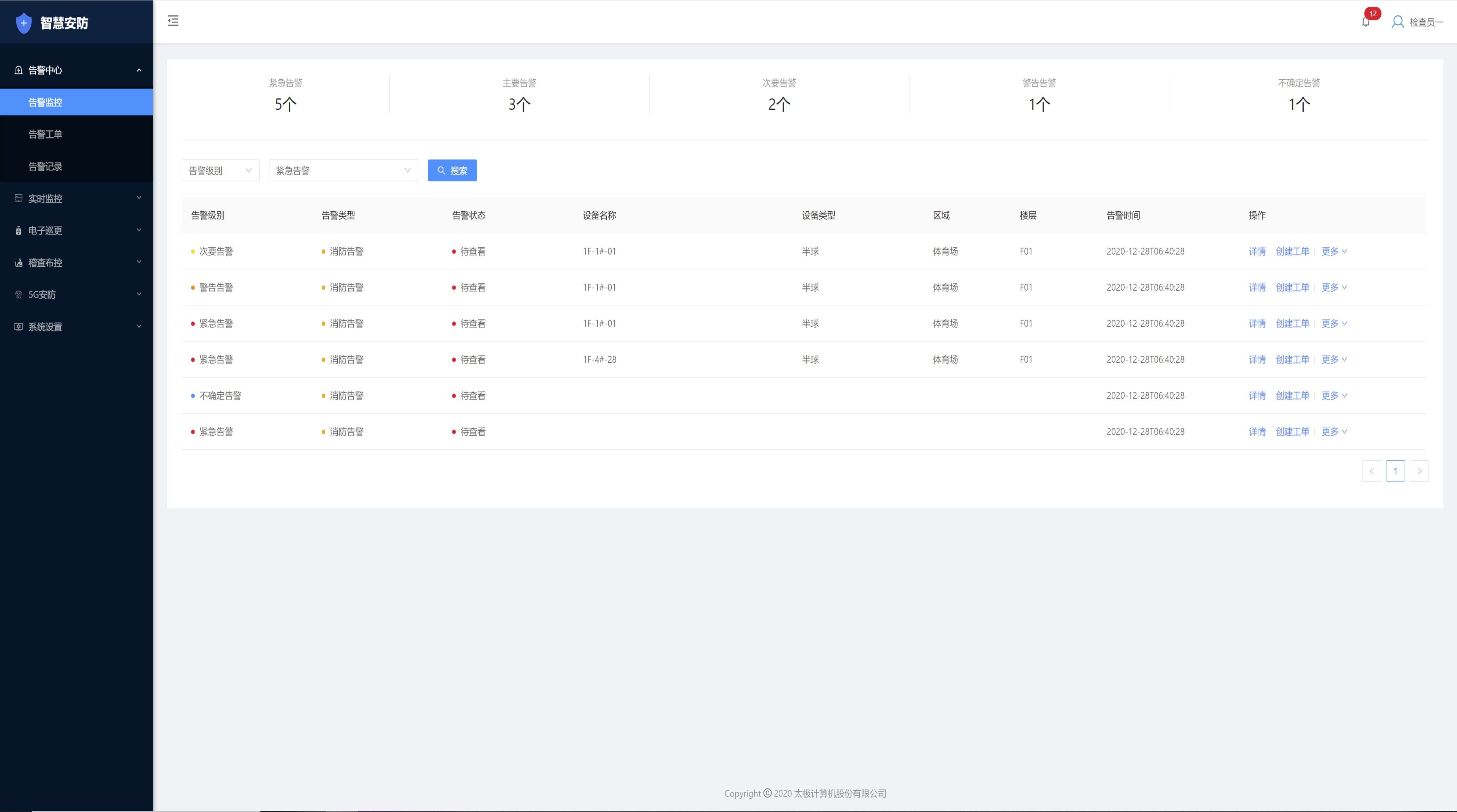Open 更多 dropdown in the 不确定告警 row

click(1334, 396)
